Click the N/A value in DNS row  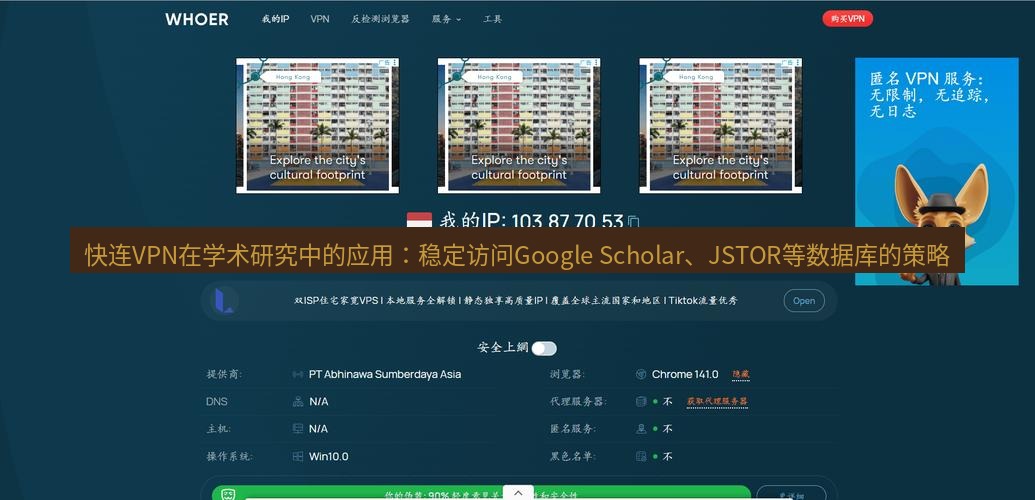pyautogui.click(x=318, y=402)
